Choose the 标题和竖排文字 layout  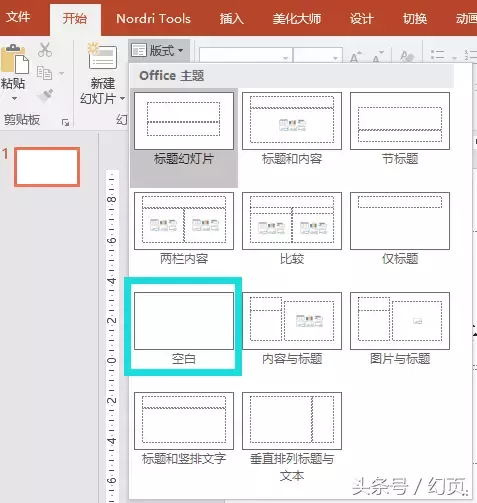[x=184, y=429]
